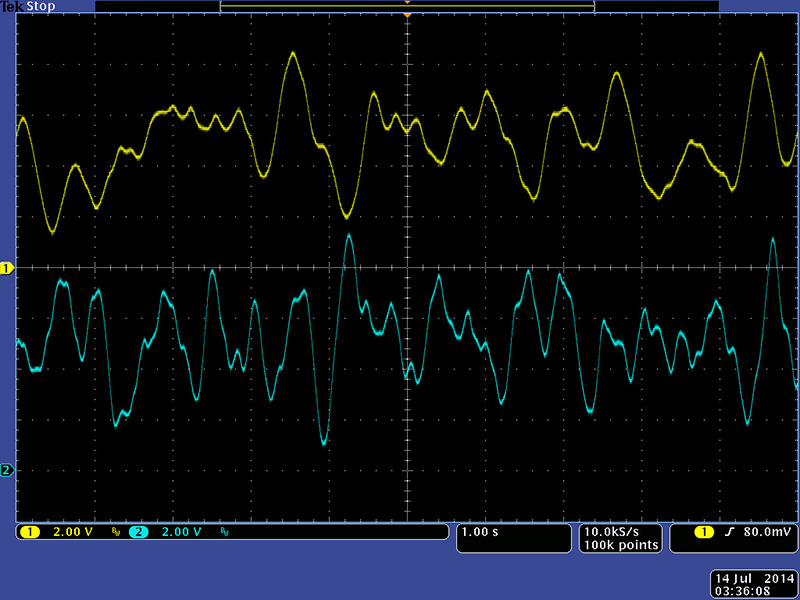Image resolution: width=800 pixels, height=600 pixels.
Task: Click the 10.0kS/s sample rate readout
Action: click(x=620, y=531)
